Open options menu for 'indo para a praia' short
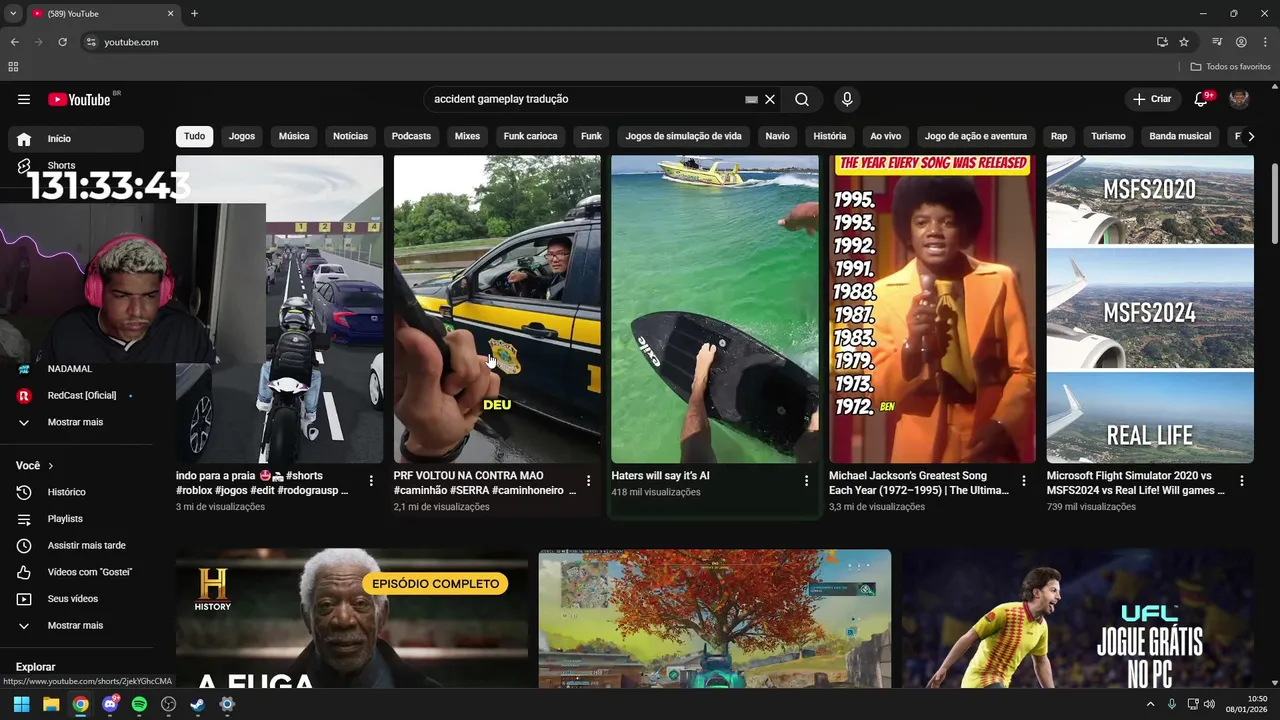The image size is (1280, 720). coord(371,481)
